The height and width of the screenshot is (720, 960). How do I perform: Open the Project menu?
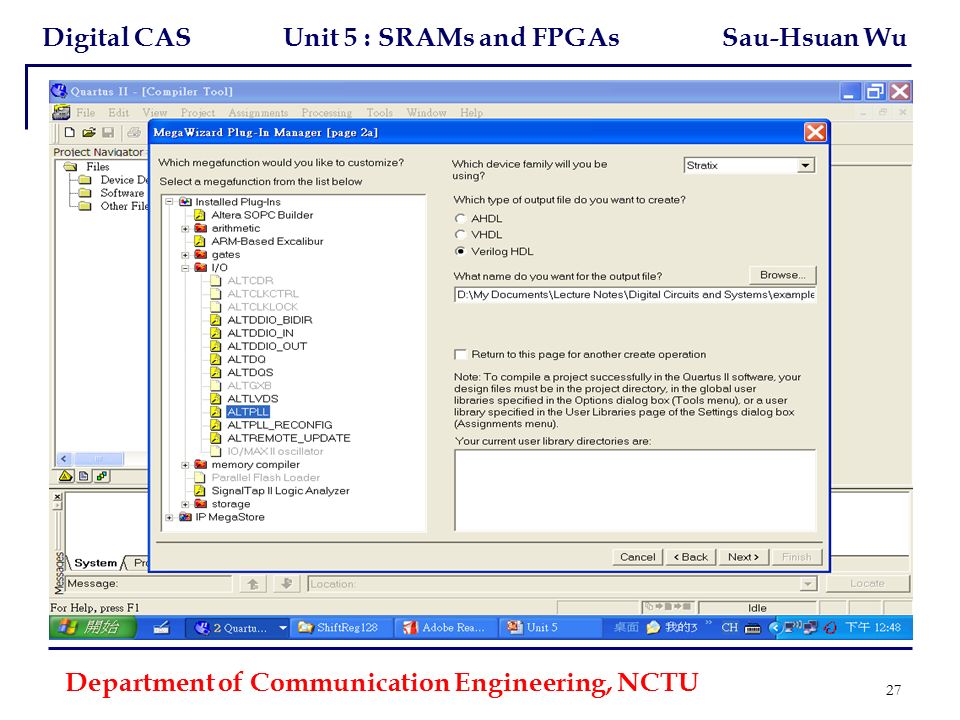coord(198,113)
